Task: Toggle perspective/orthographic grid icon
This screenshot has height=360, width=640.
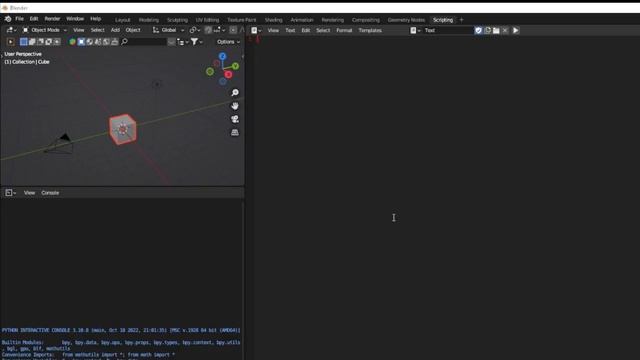Action: 235,133
